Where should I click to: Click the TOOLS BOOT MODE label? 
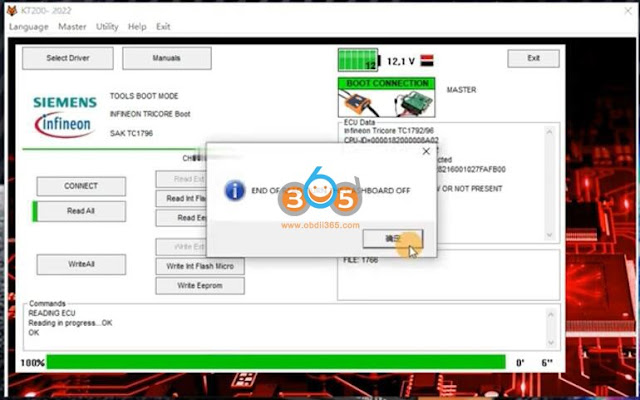pos(144,96)
